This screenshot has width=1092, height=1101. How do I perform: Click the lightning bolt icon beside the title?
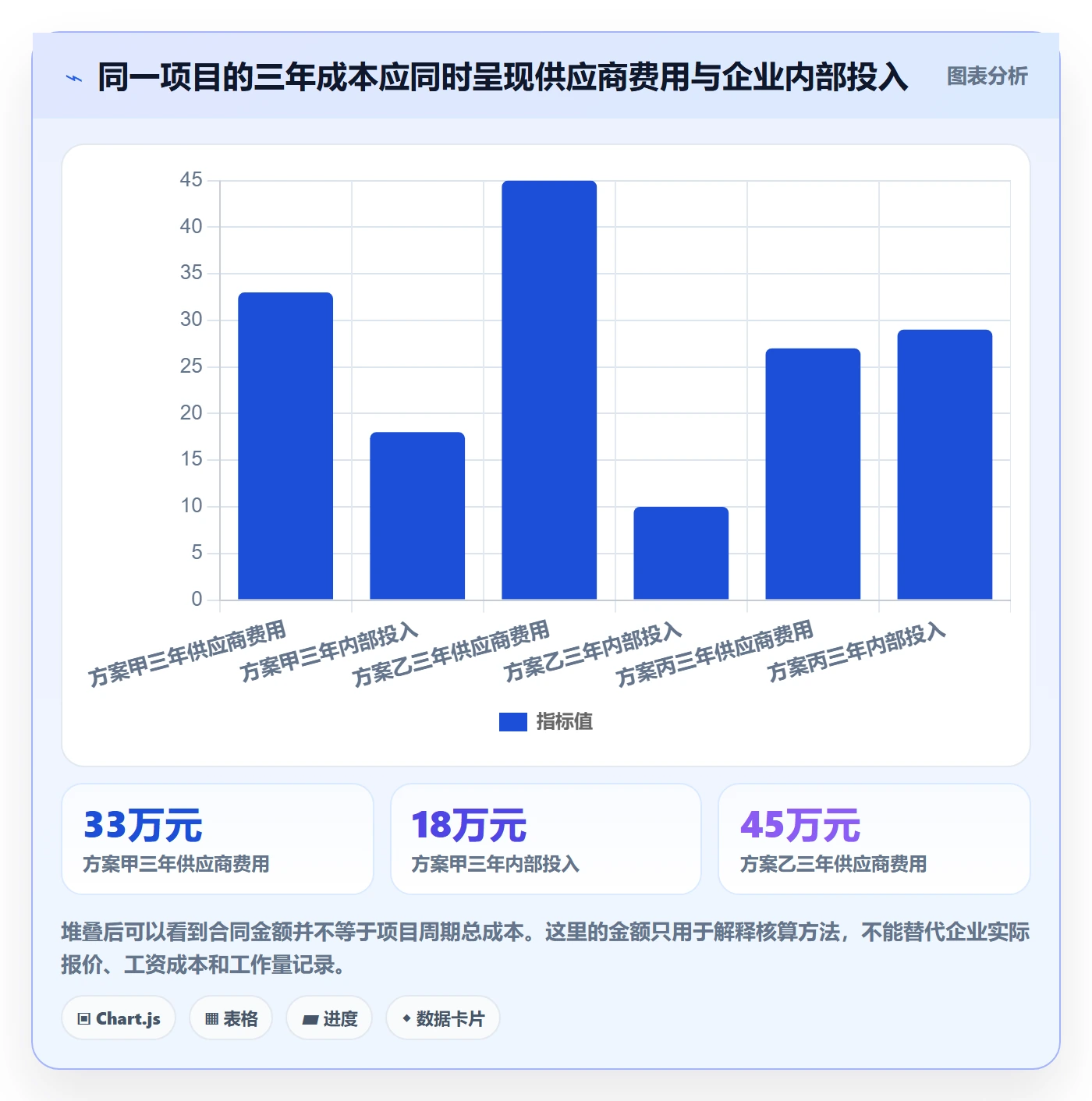click(74, 78)
